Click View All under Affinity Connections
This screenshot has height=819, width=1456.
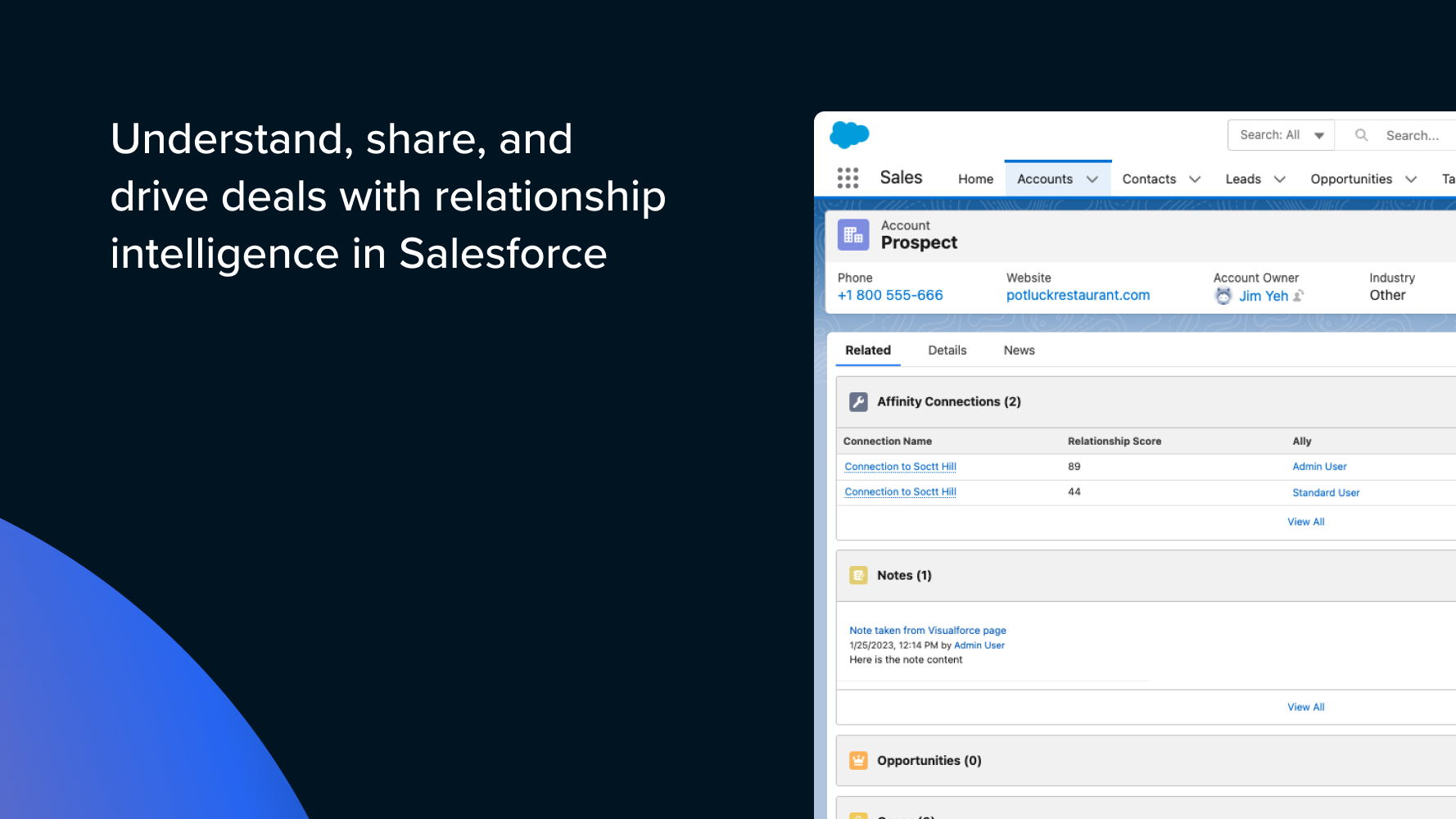1305,522
